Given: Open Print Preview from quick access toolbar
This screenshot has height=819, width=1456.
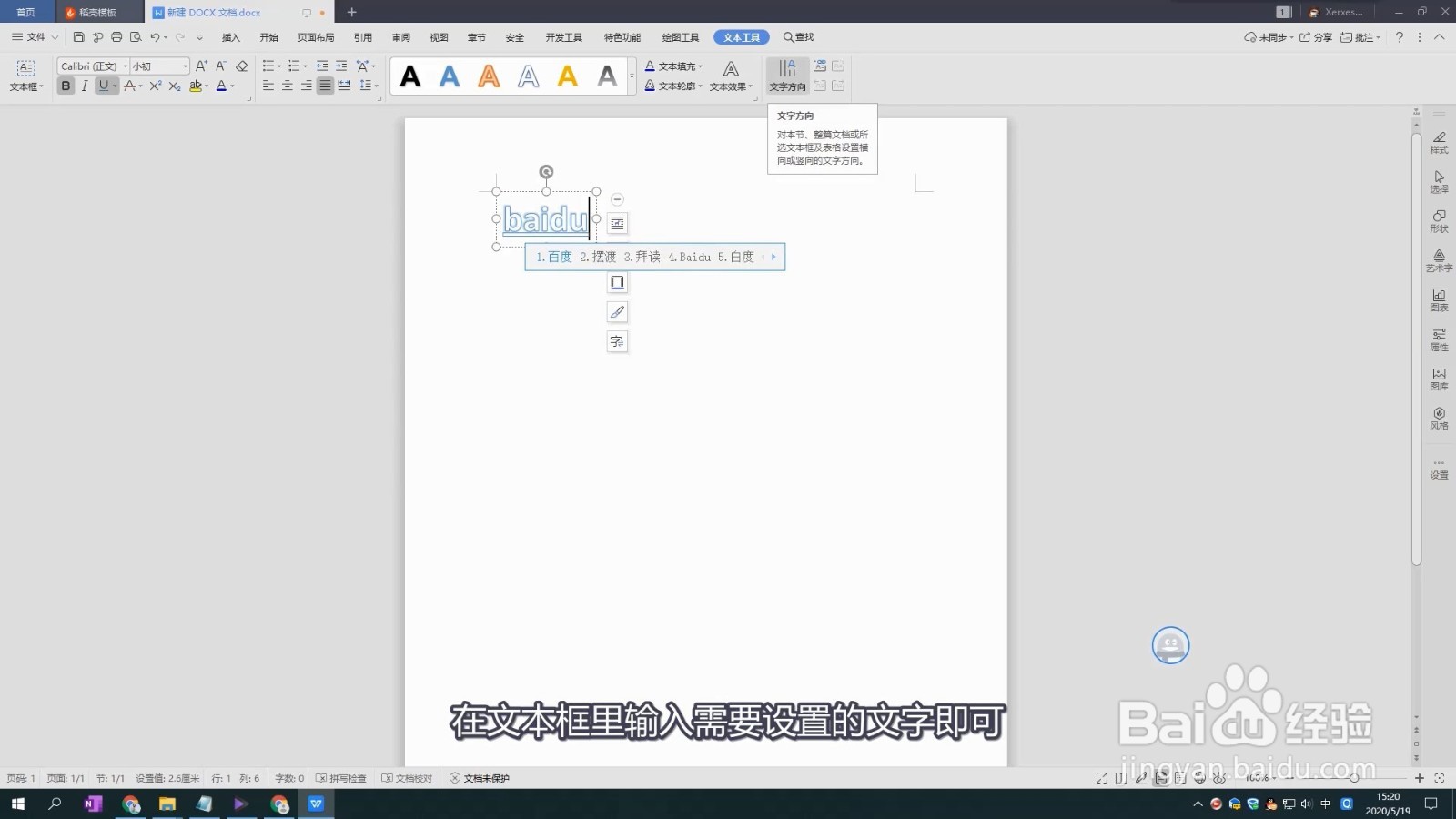Looking at the screenshot, I should click(x=136, y=37).
